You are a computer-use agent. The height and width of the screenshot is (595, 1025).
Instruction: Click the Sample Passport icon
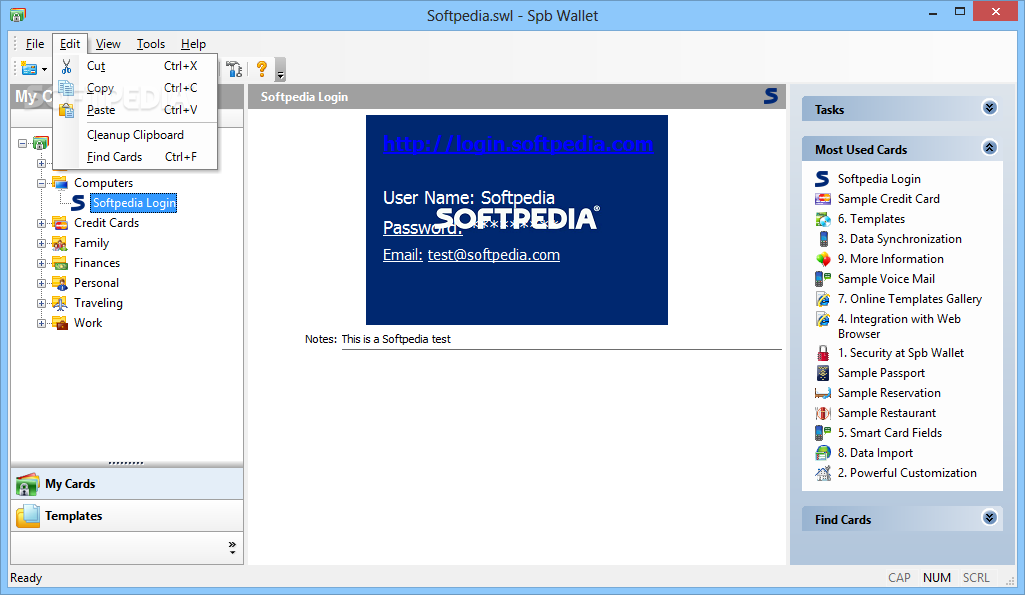(823, 373)
